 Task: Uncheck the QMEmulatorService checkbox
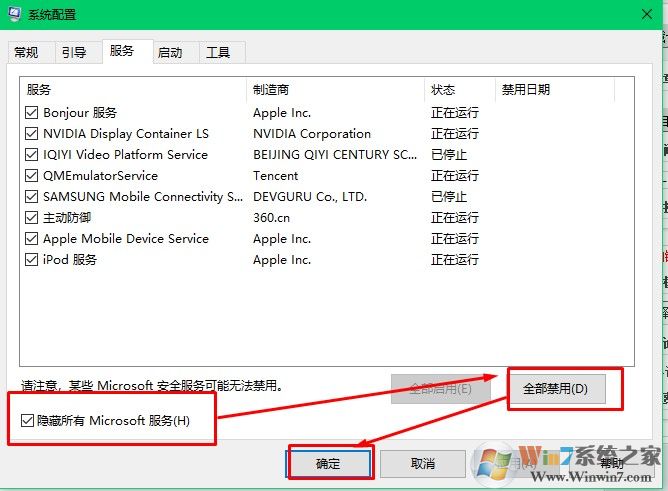click(x=32, y=175)
